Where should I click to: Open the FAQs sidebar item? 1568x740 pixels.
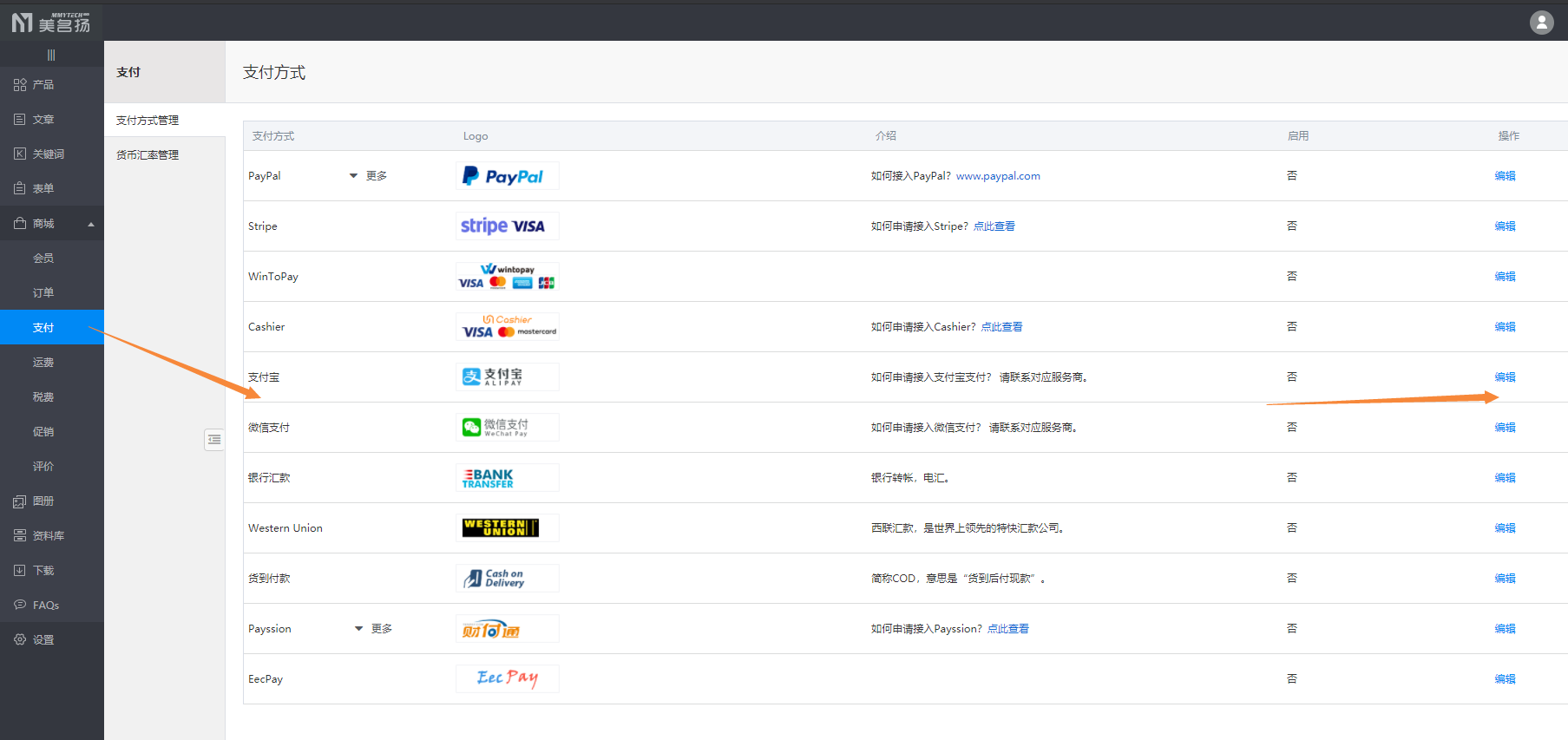pyautogui.click(x=45, y=606)
